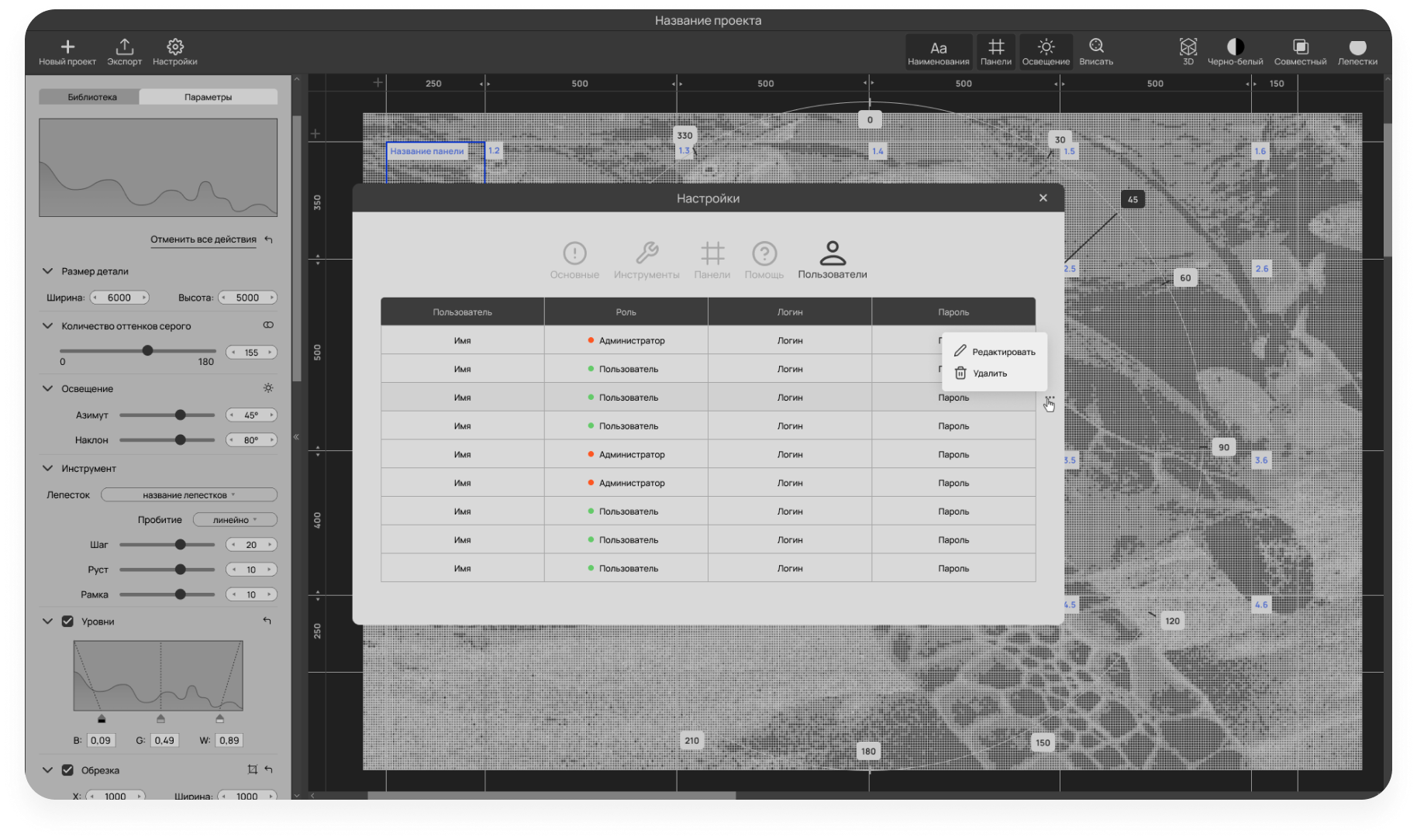This screenshot has height=840, width=1417.
Task: Toggle the Наименования labels display button
Action: tap(938, 52)
